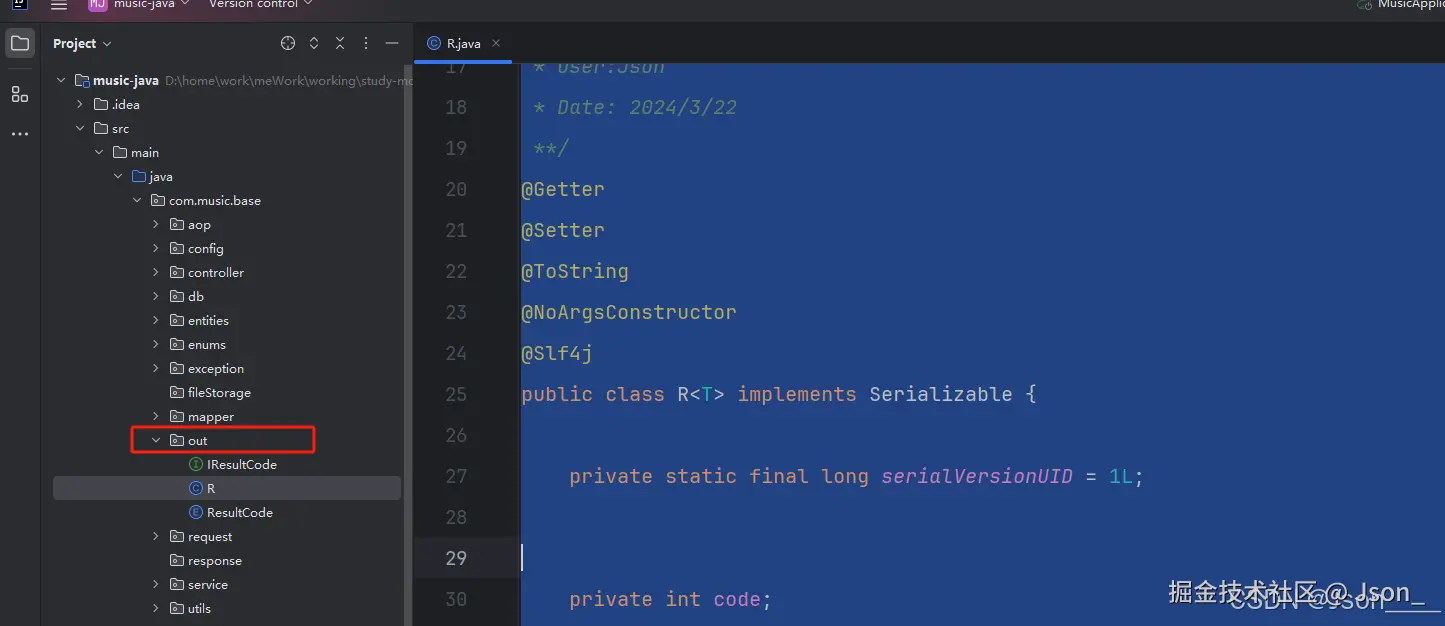Expand the controller package
This screenshot has height=626, width=1445.
coord(156,272)
